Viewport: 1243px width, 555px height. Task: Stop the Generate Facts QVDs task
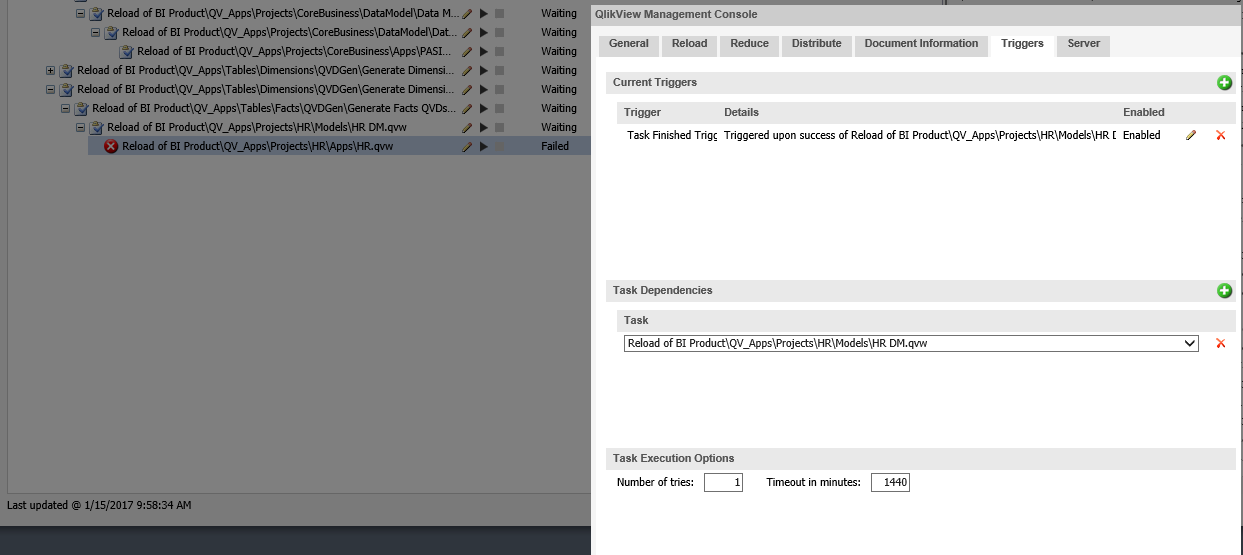500,108
